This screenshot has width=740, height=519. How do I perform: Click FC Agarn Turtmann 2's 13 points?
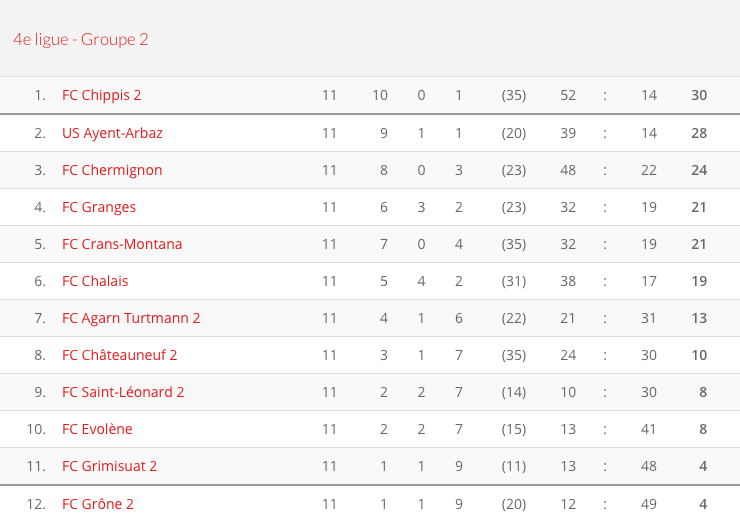[x=699, y=318]
